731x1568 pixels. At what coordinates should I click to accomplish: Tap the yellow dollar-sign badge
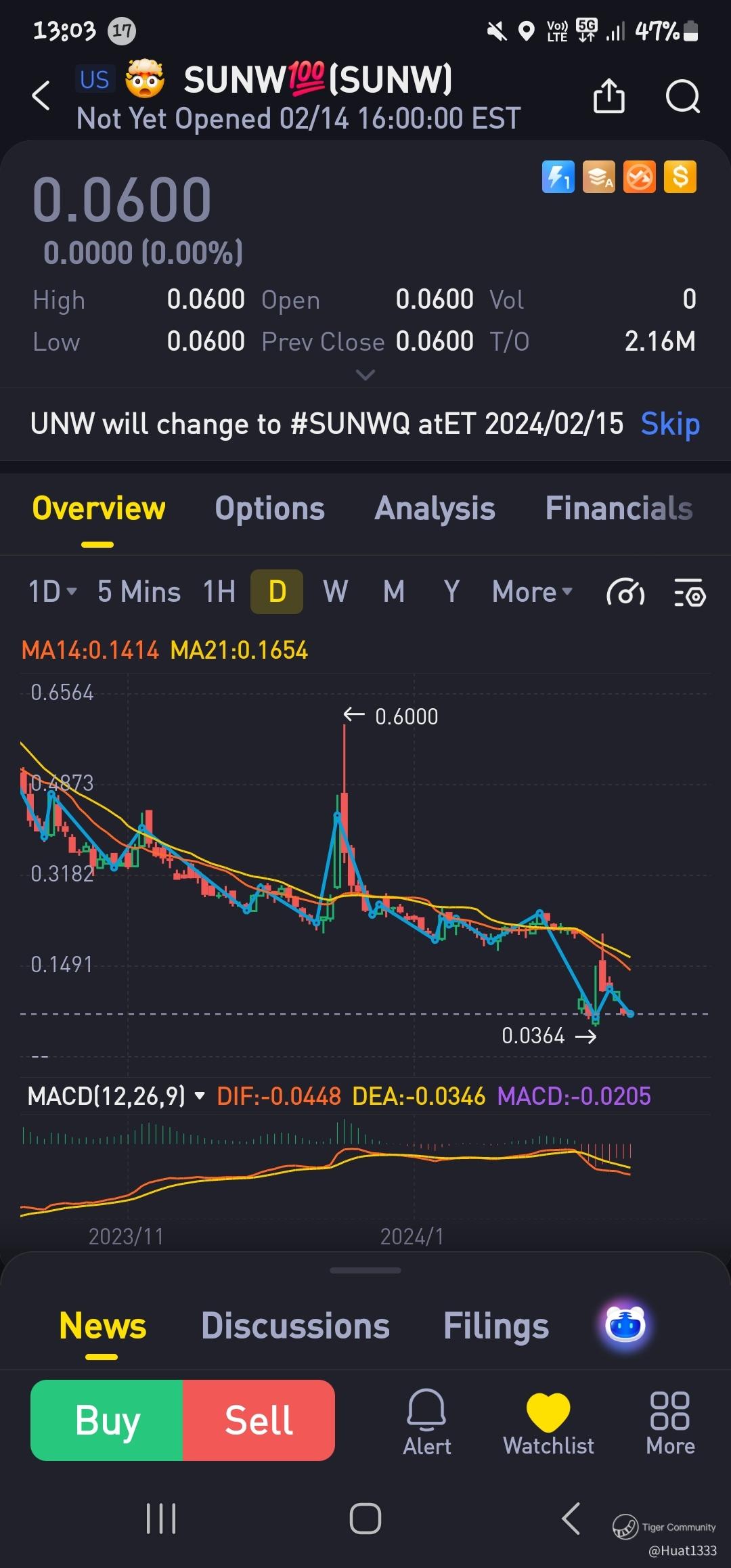click(x=680, y=177)
